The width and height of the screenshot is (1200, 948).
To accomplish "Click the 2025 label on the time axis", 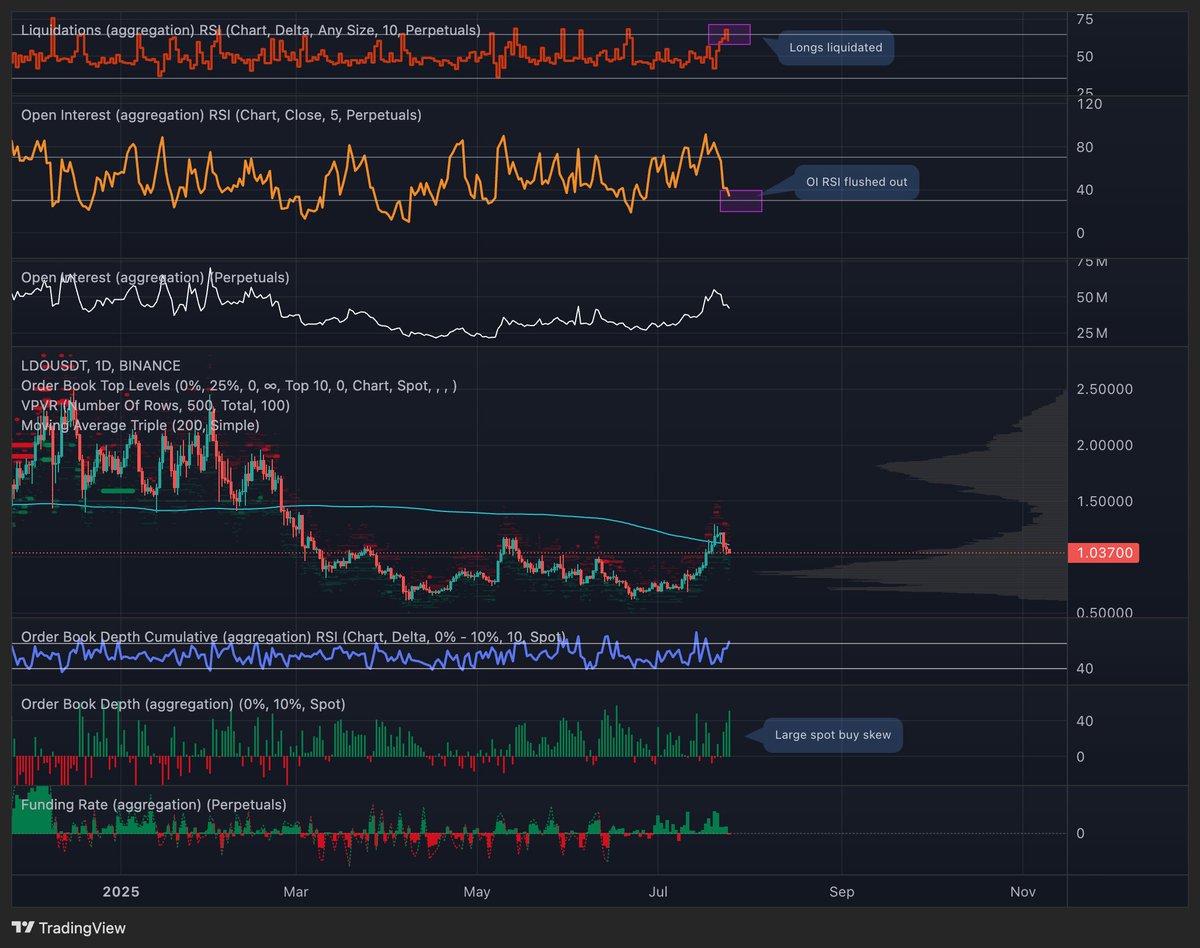I will click(120, 891).
